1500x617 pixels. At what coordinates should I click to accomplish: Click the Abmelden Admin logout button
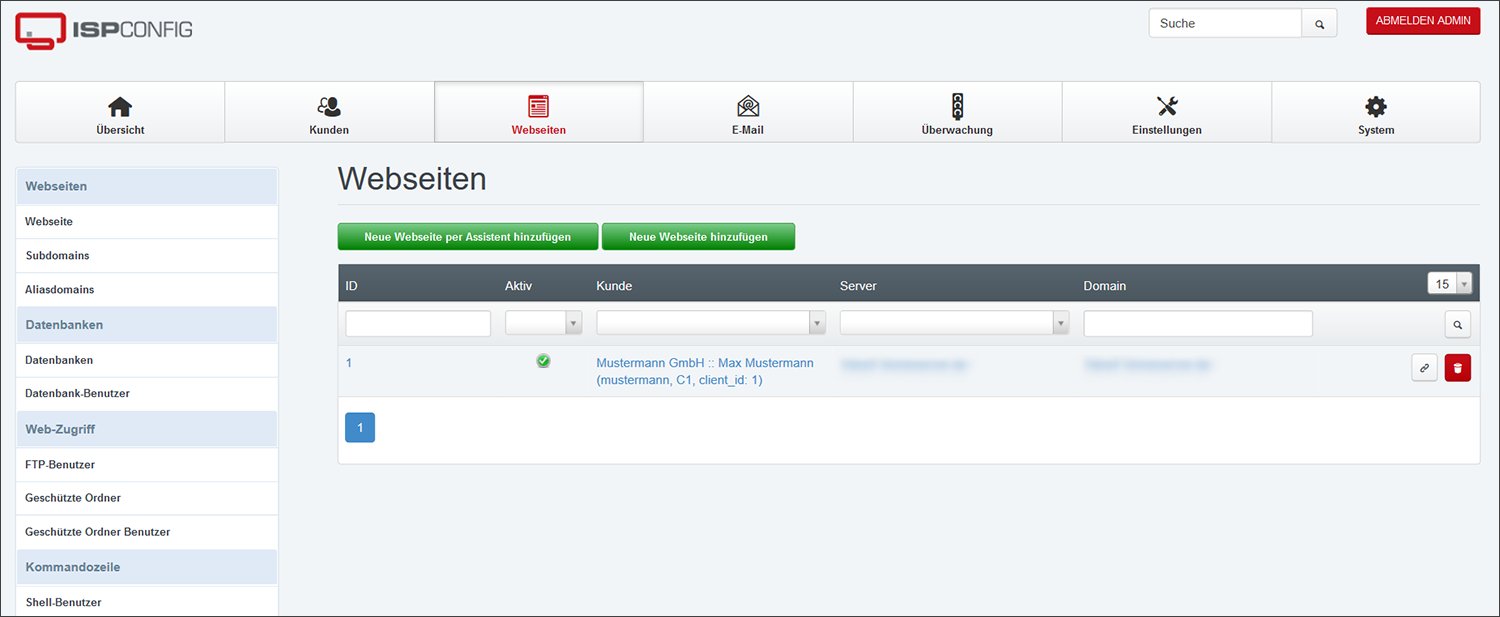[x=1423, y=21]
